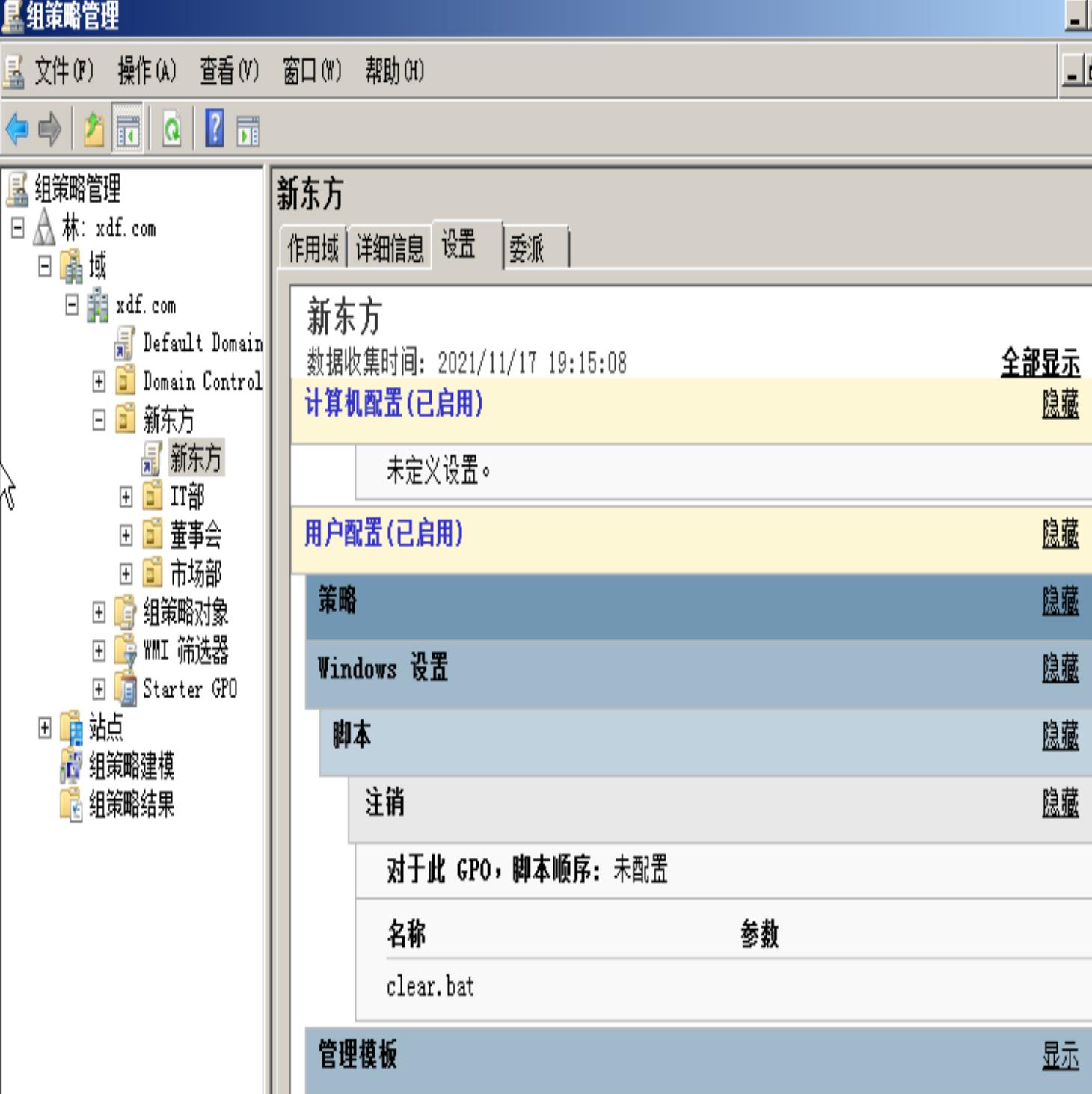Click the forest icon beside 林: xdf.com
The height and width of the screenshot is (1094, 1092).
click(45, 227)
